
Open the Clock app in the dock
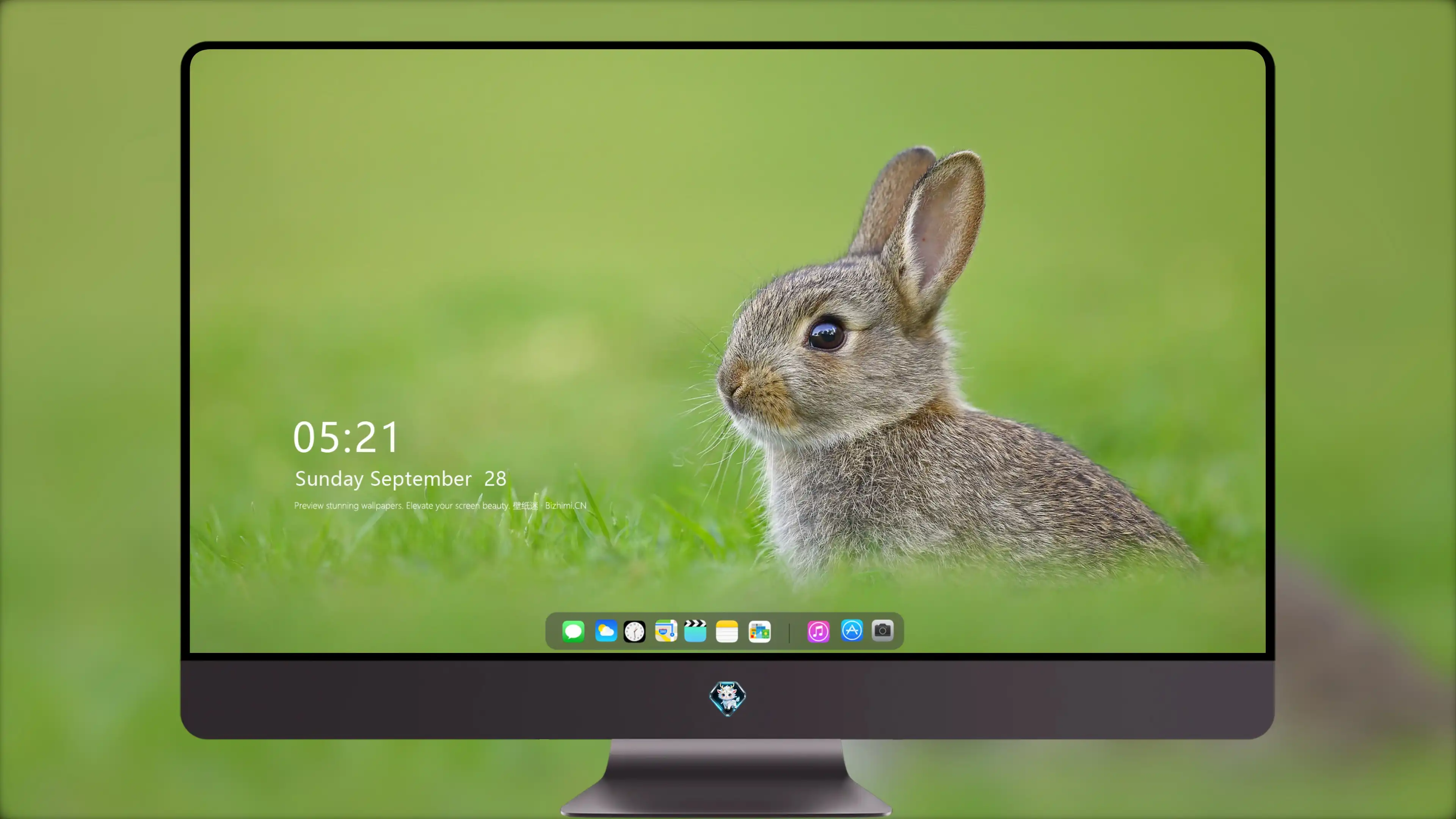635,631
